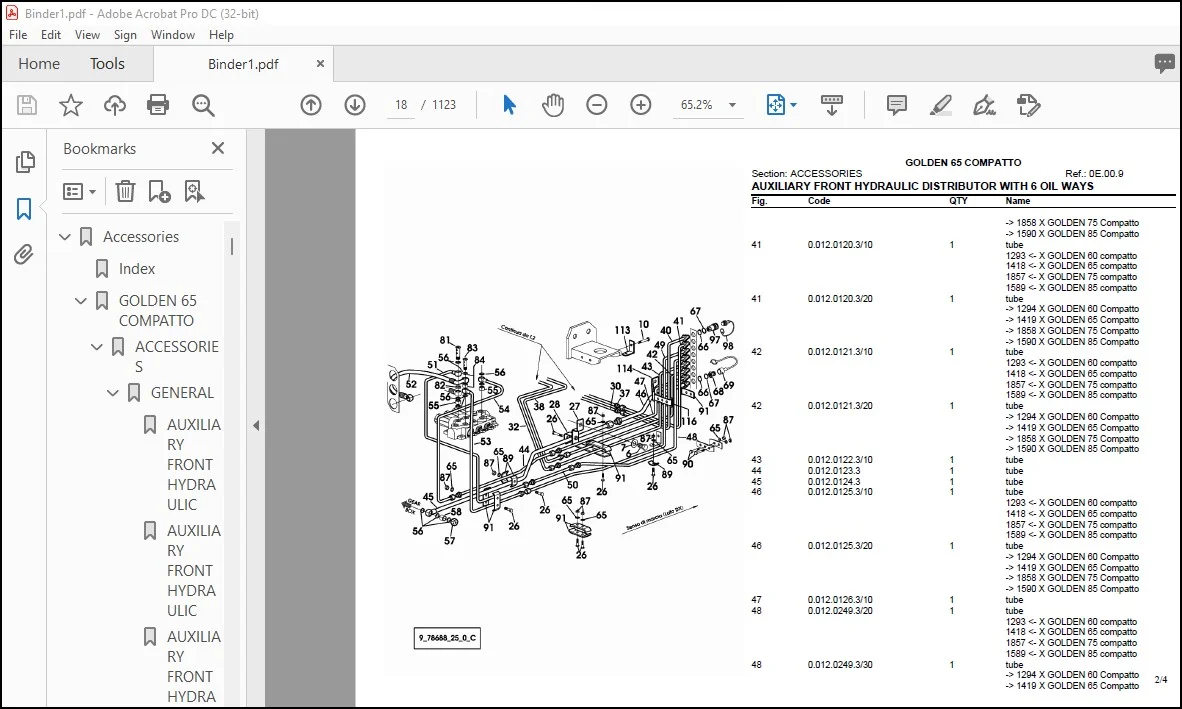Select the GENERAL bookmark
Screen dimensions: 1182x709
point(182,393)
